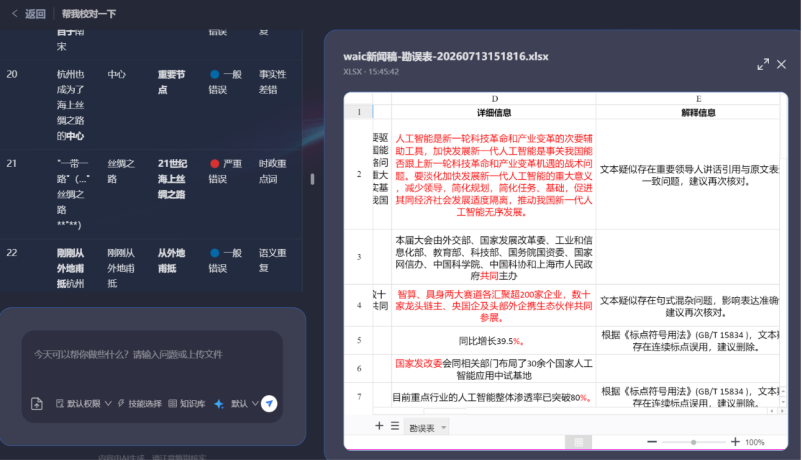Click 时政重点词 type in row 21

pyautogui.click(x=272, y=171)
